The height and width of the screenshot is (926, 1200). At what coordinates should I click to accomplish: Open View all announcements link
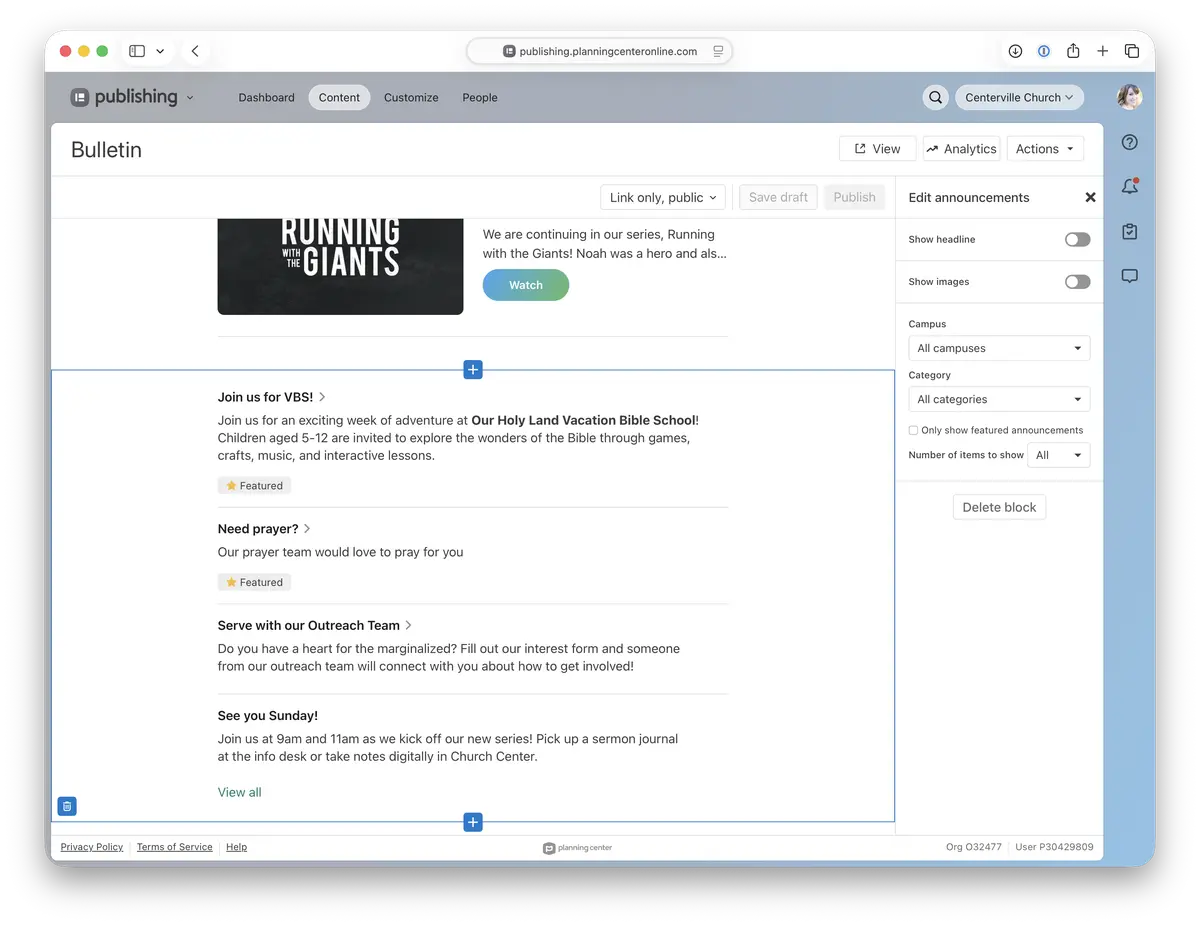[x=240, y=792]
